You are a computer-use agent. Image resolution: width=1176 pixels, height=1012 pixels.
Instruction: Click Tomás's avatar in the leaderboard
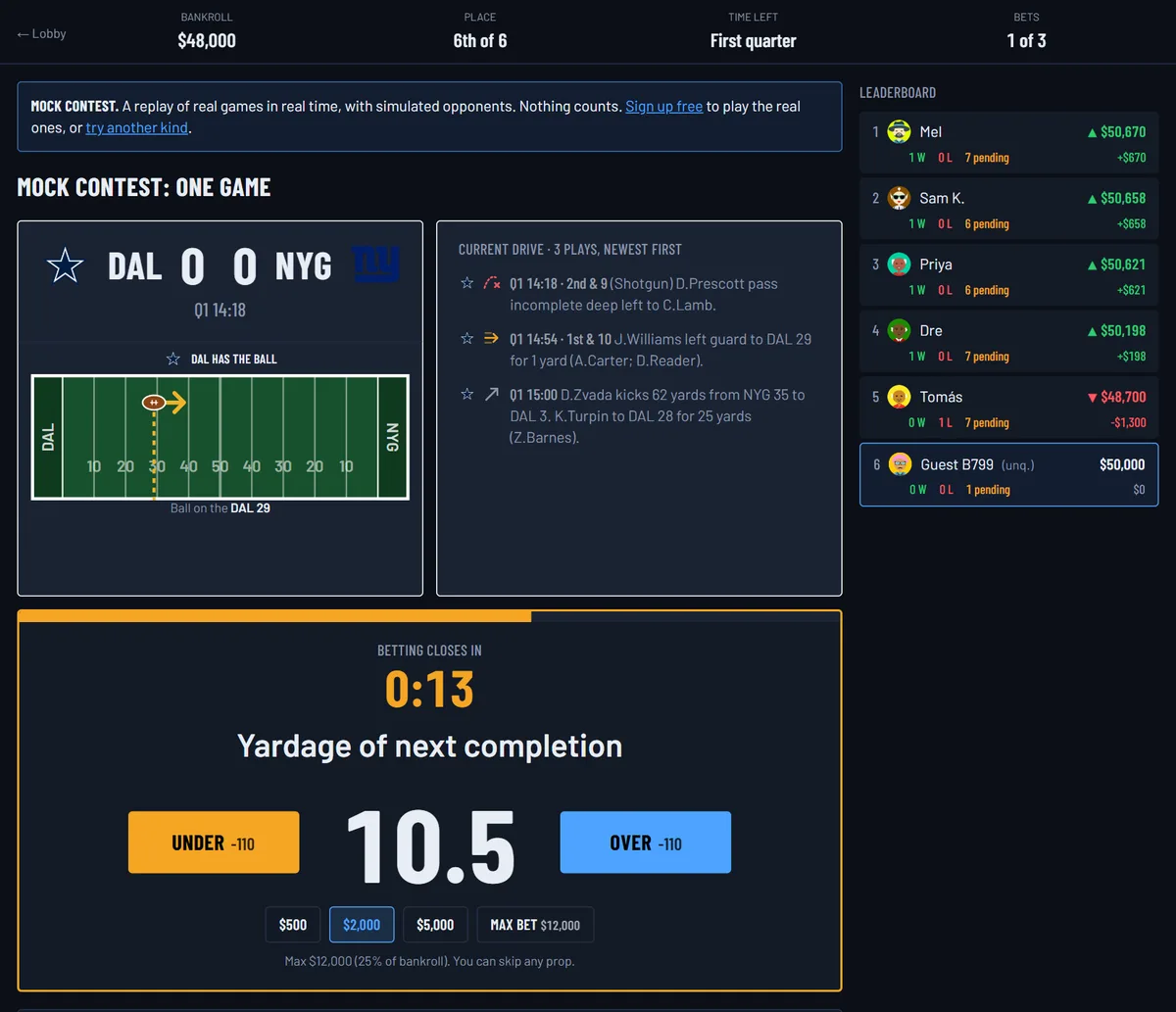pyautogui.click(x=899, y=397)
